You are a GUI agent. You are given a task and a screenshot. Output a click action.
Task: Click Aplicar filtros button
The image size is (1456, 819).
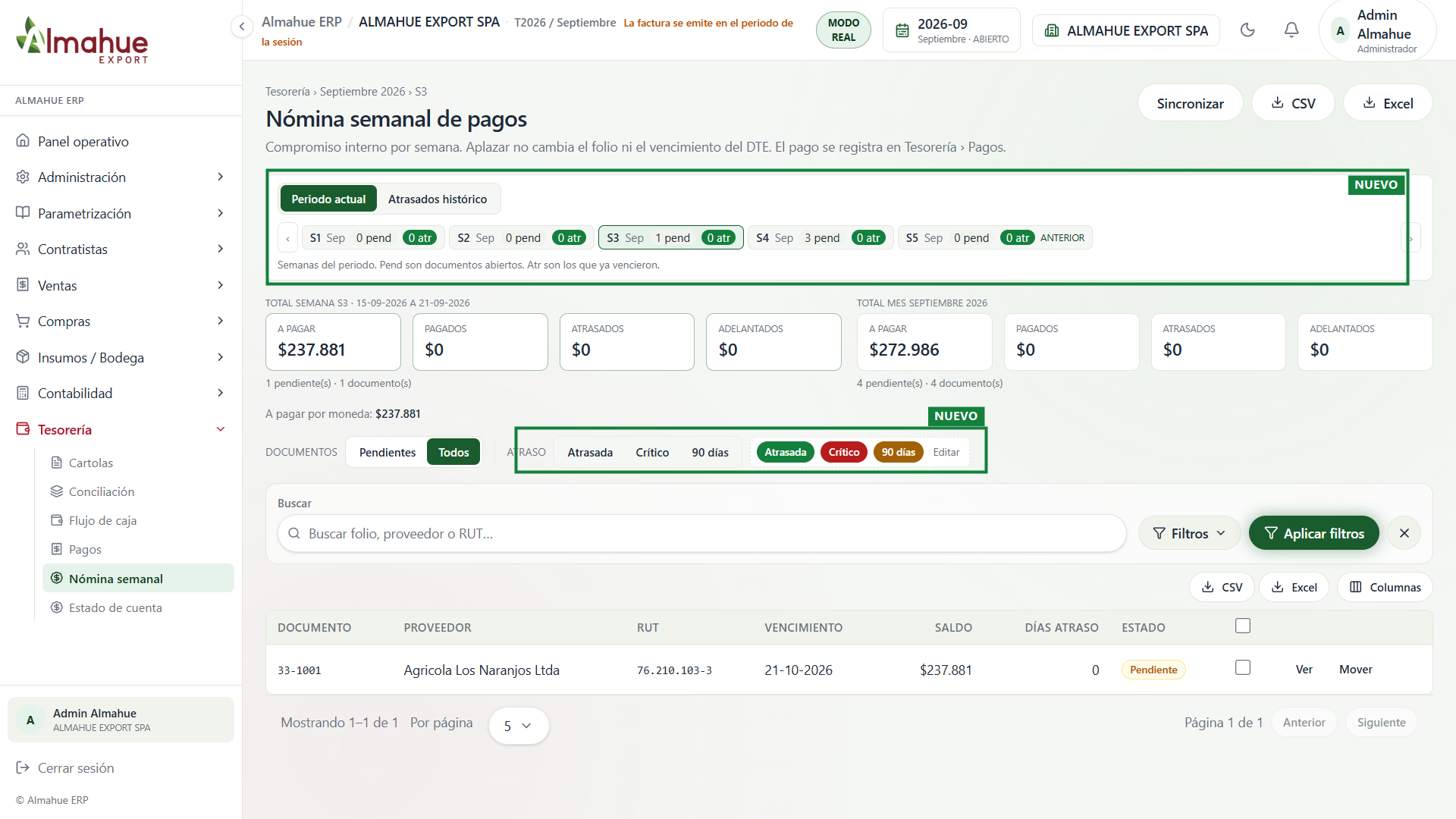point(1314,533)
